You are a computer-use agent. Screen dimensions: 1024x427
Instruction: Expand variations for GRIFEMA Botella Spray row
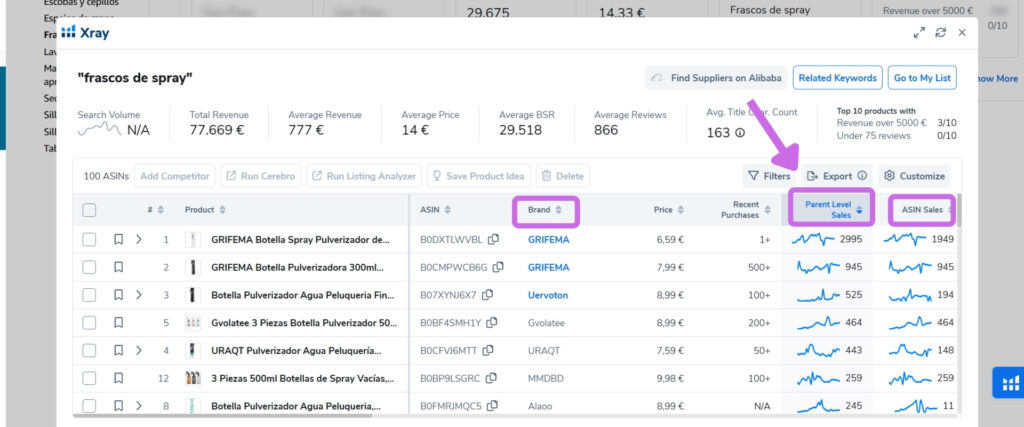coord(138,240)
